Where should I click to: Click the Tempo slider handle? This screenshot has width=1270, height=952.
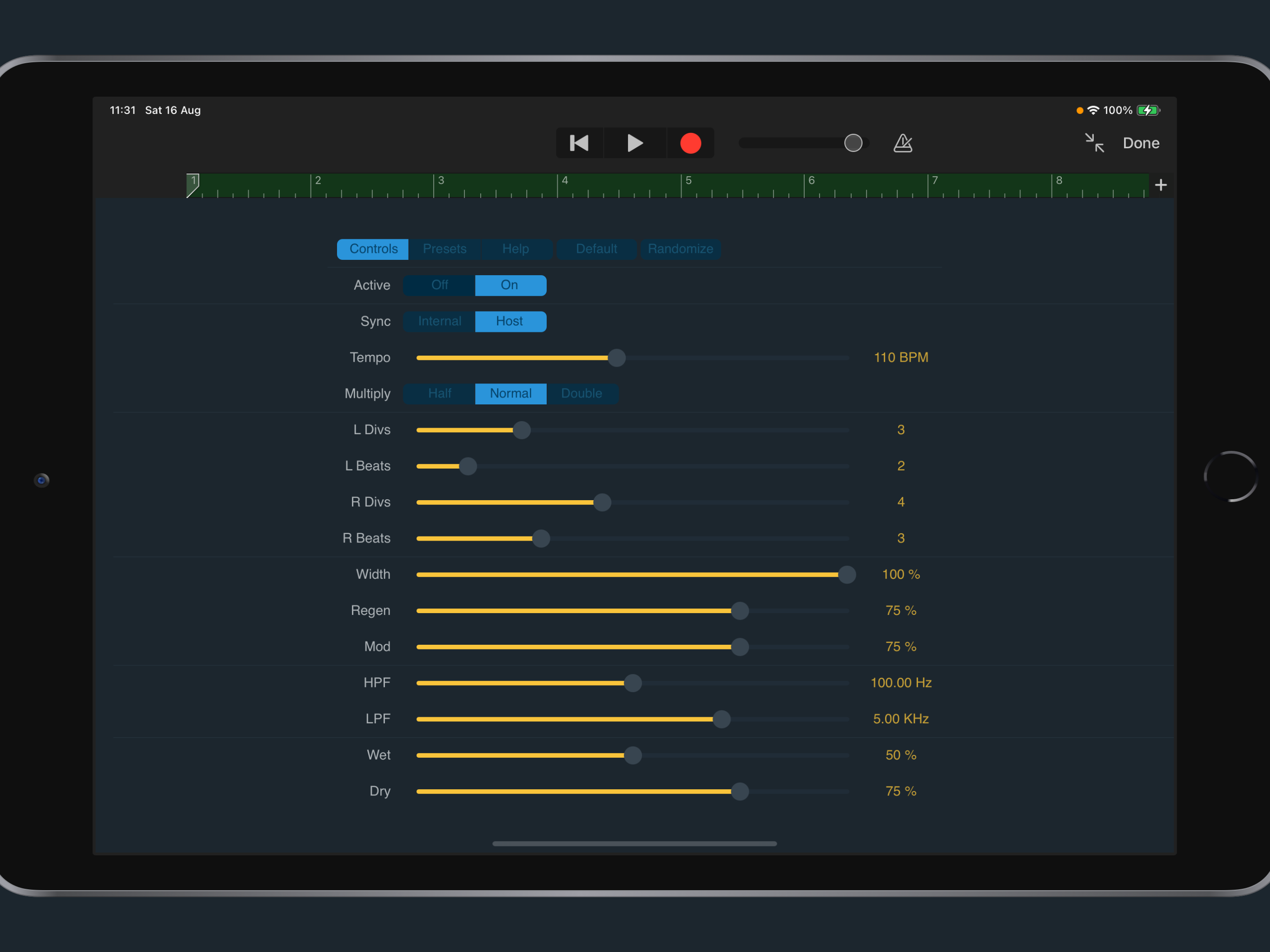click(616, 358)
